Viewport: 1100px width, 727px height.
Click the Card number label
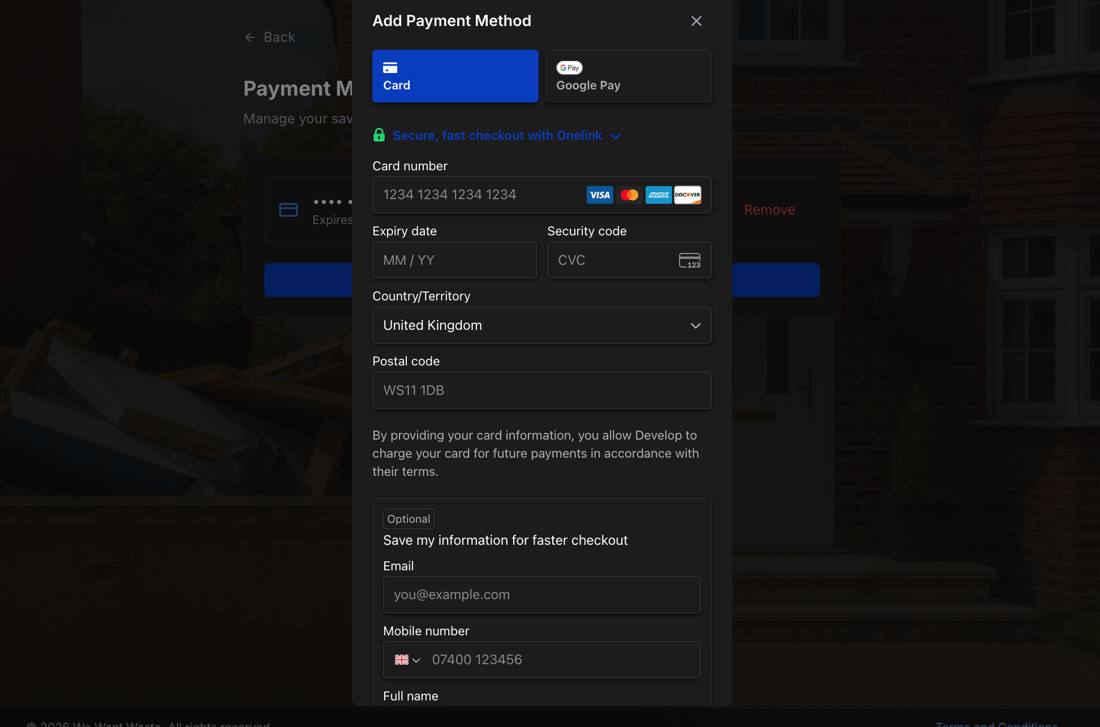410,166
